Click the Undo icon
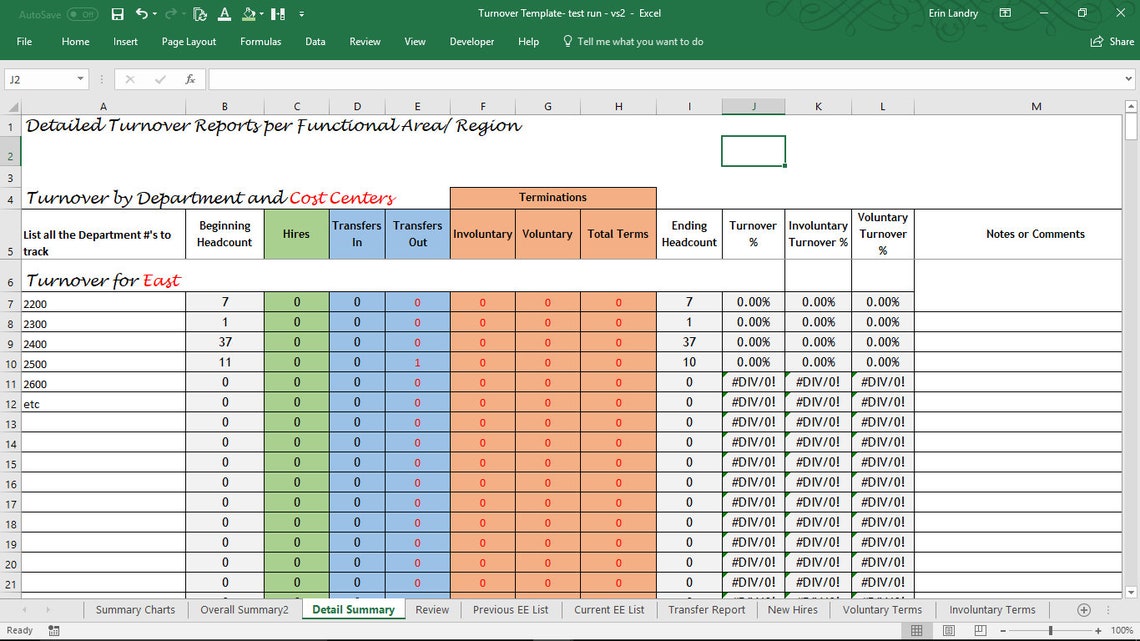The width and height of the screenshot is (1140, 641). click(x=142, y=13)
